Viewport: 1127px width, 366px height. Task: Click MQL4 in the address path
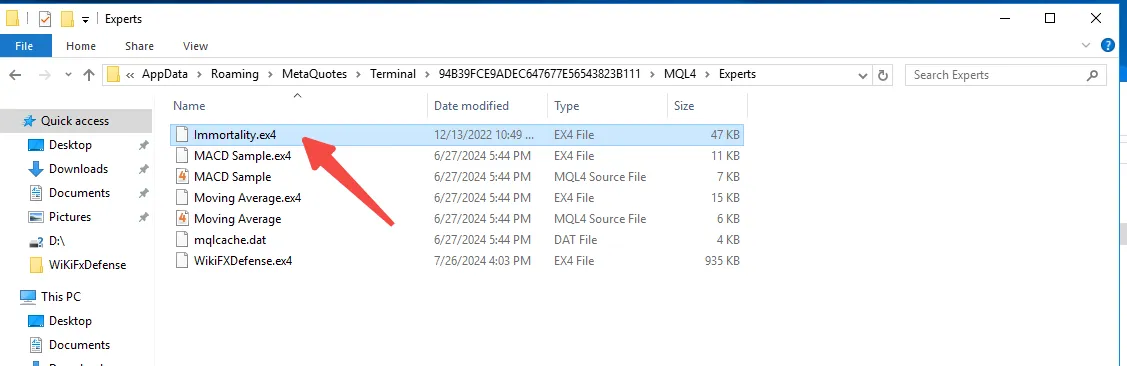[x=680, y=74]
